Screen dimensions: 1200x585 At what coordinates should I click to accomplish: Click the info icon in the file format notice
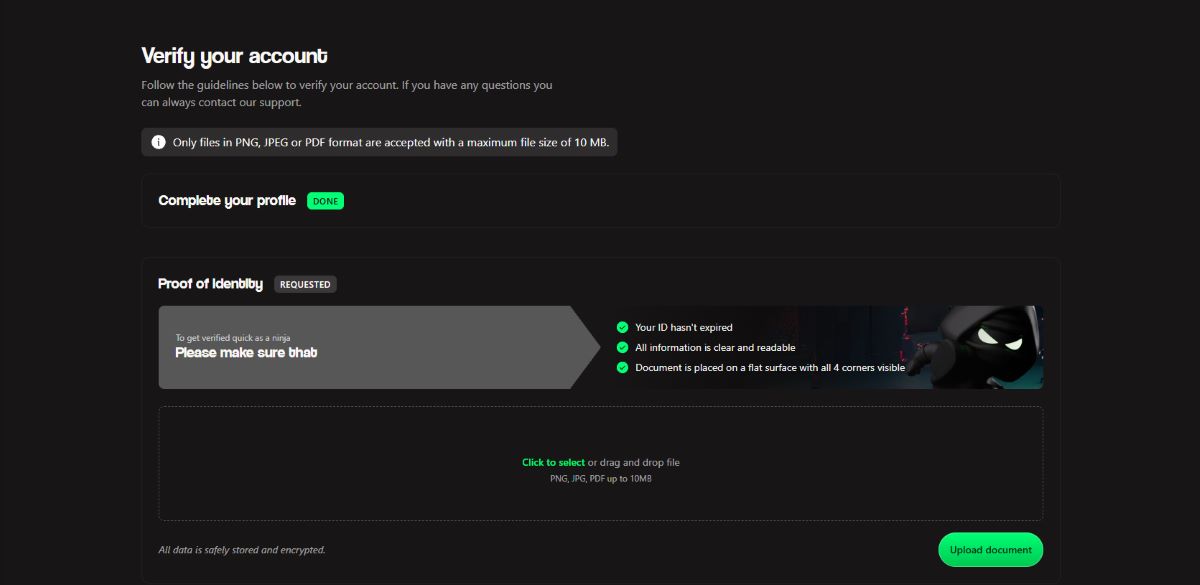pyautogui.click(x=158, y=142)
